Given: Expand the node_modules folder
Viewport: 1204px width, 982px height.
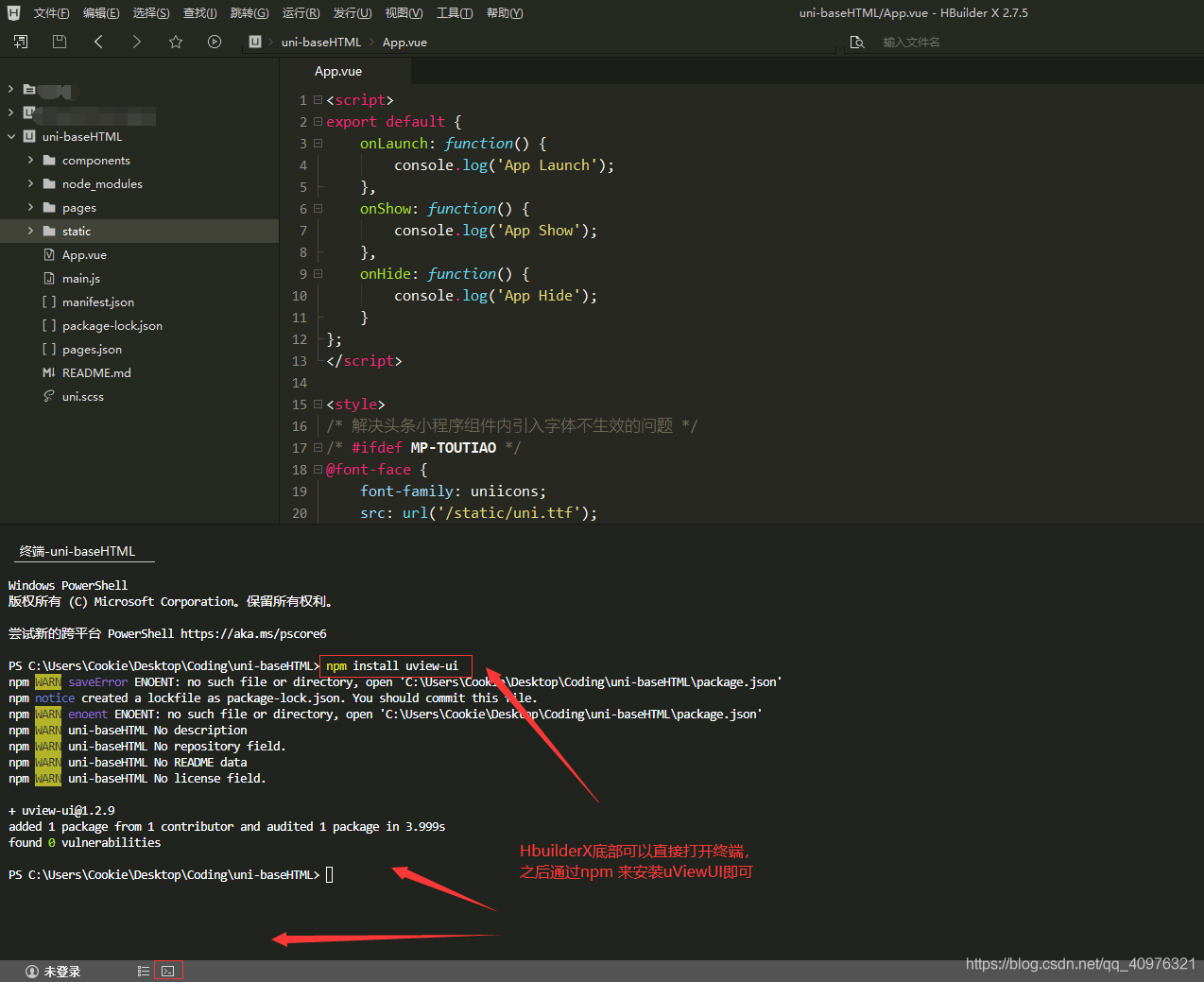Looking at the screenshot, I should coord(29,183).
